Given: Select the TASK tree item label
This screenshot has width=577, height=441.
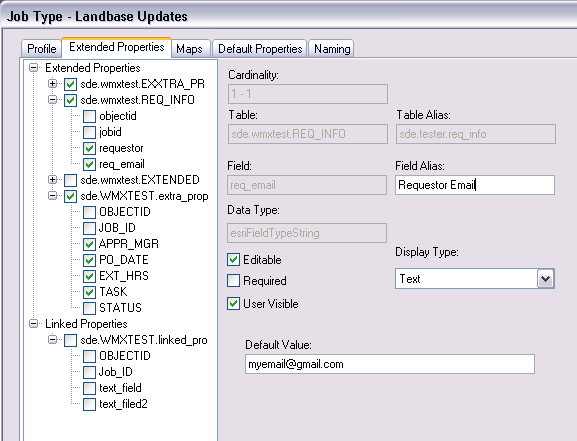Looking at the screenshot, I should [x=113, y=292].
